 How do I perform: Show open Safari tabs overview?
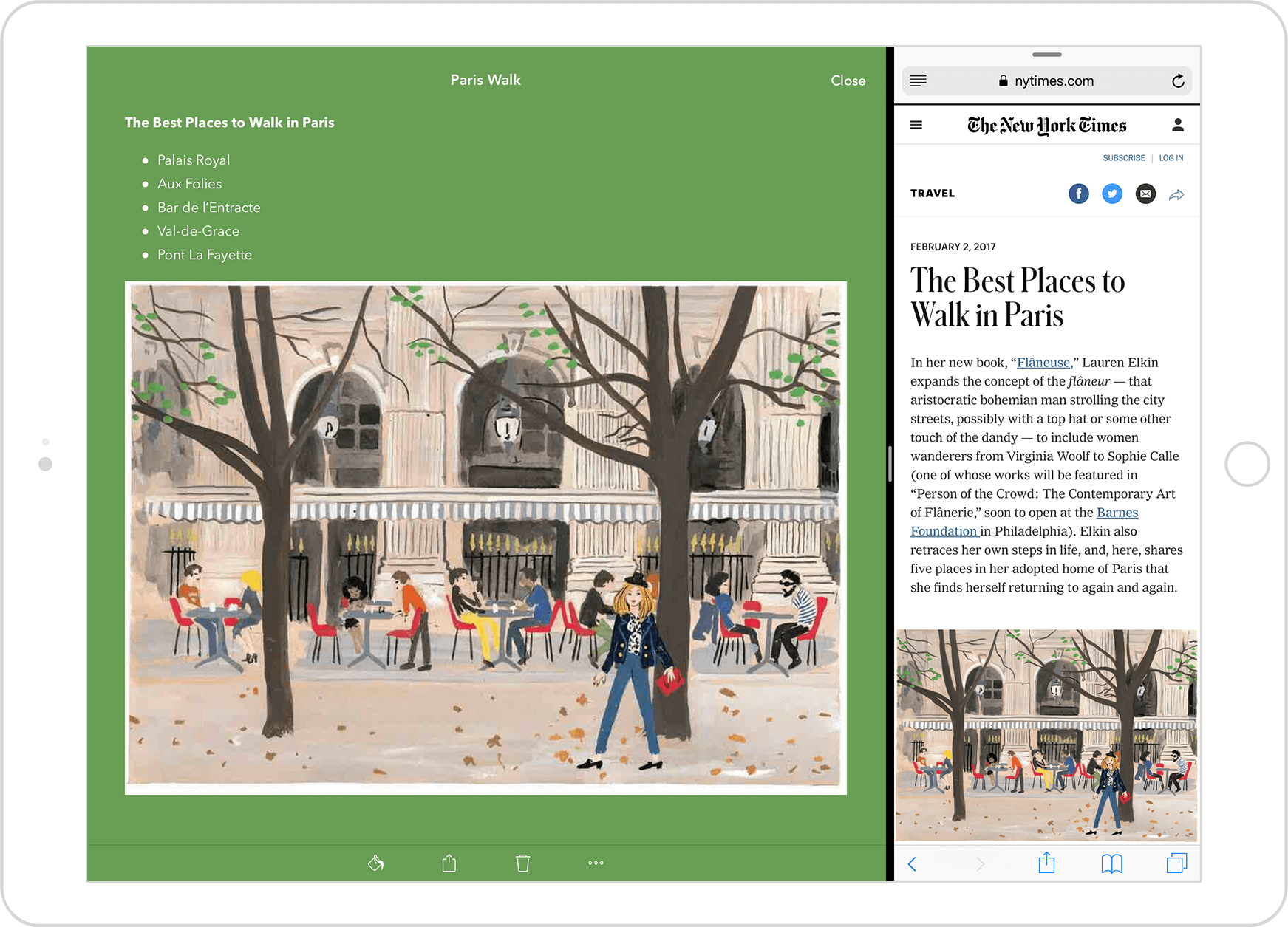pyautogui.click(x=1176, y=863)
